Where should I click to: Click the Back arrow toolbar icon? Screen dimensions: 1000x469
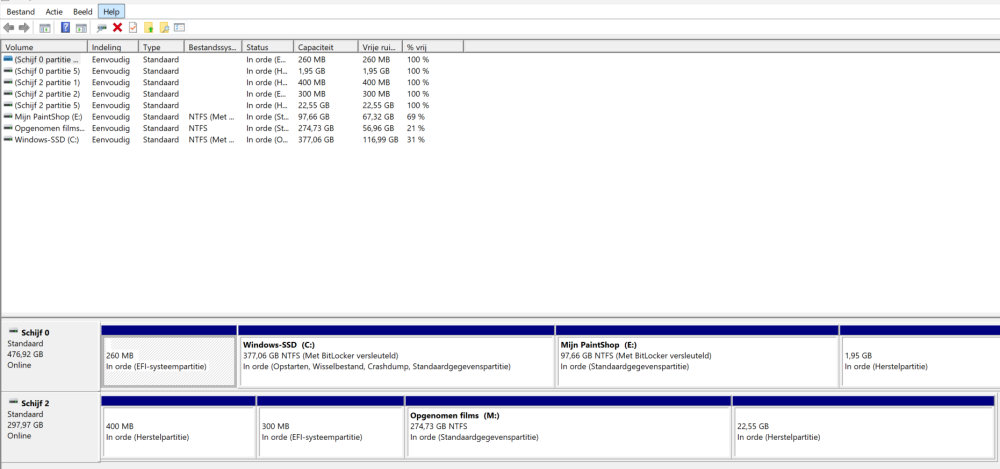click(8, 27)
